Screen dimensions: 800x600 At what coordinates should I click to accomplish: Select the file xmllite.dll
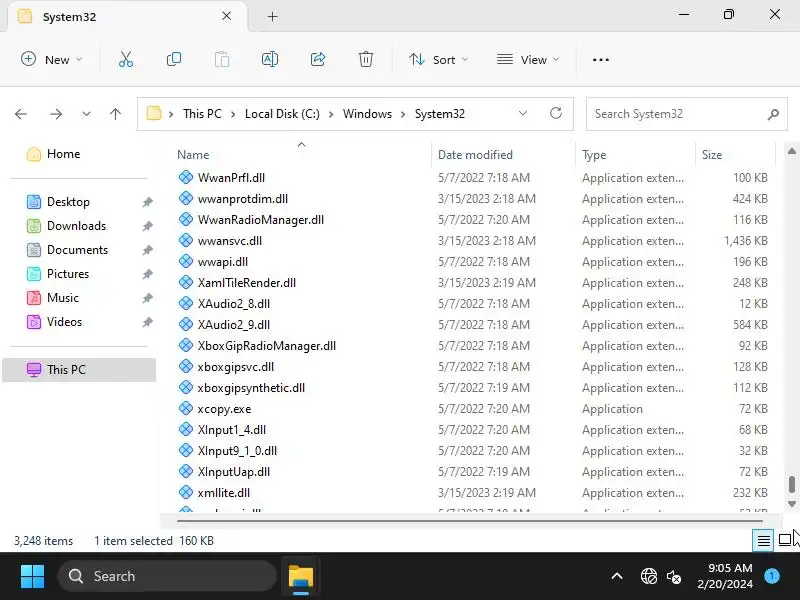coord(223,492)
